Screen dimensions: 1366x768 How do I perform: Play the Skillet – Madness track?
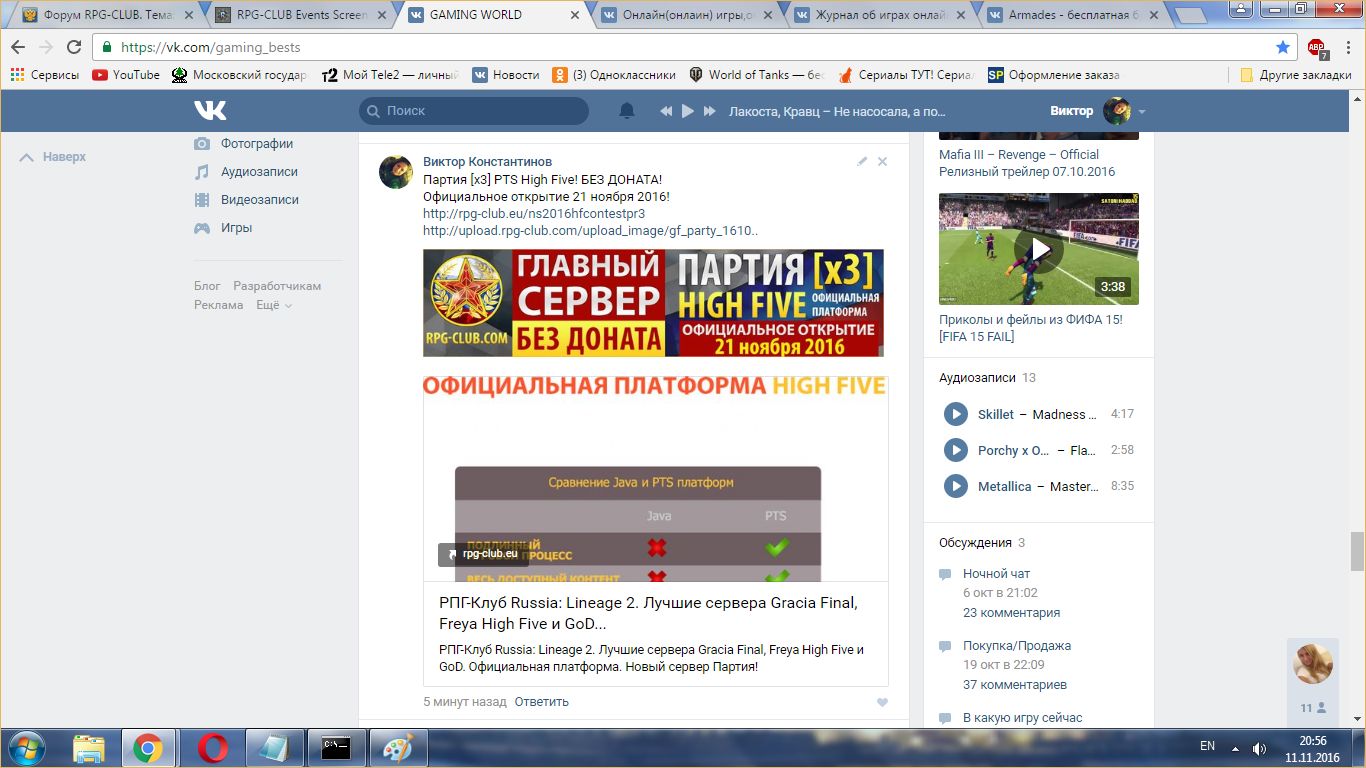coord(956,414)
